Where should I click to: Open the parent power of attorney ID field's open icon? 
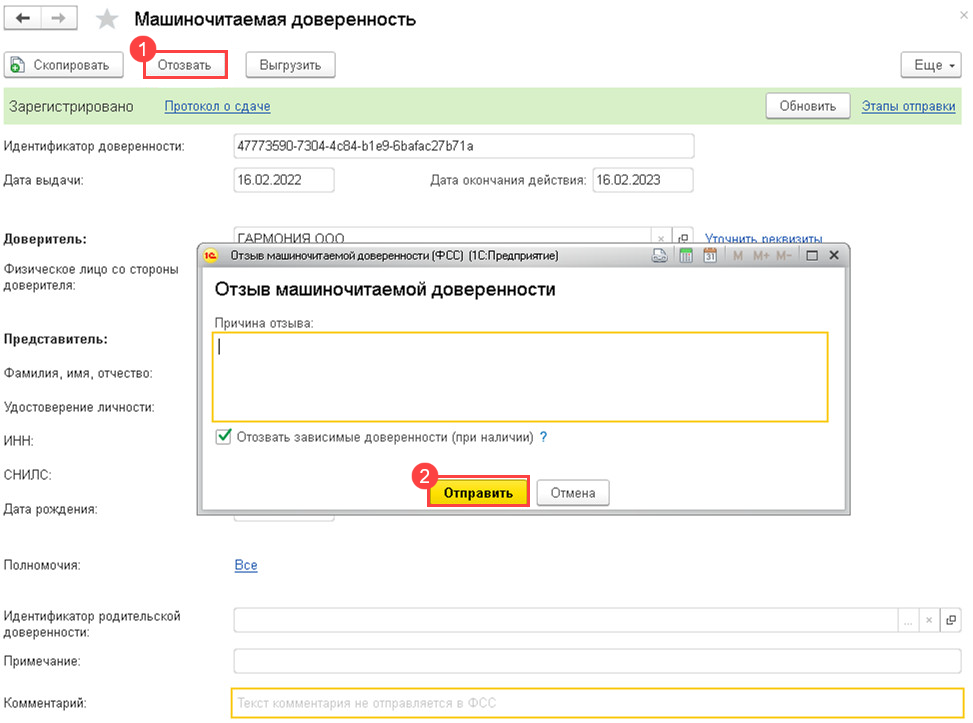[951, 620]
